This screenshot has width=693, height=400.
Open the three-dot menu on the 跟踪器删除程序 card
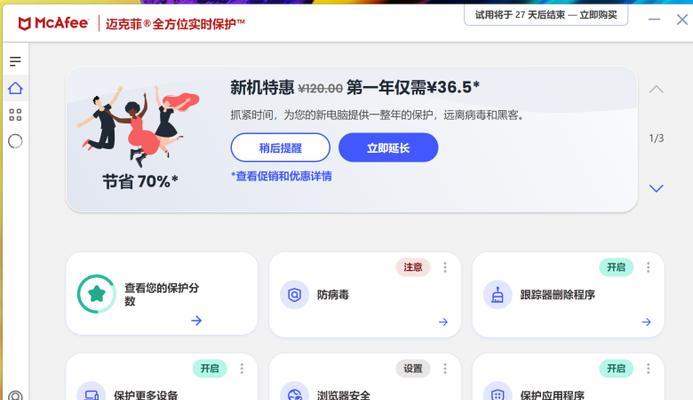[648, 267]
